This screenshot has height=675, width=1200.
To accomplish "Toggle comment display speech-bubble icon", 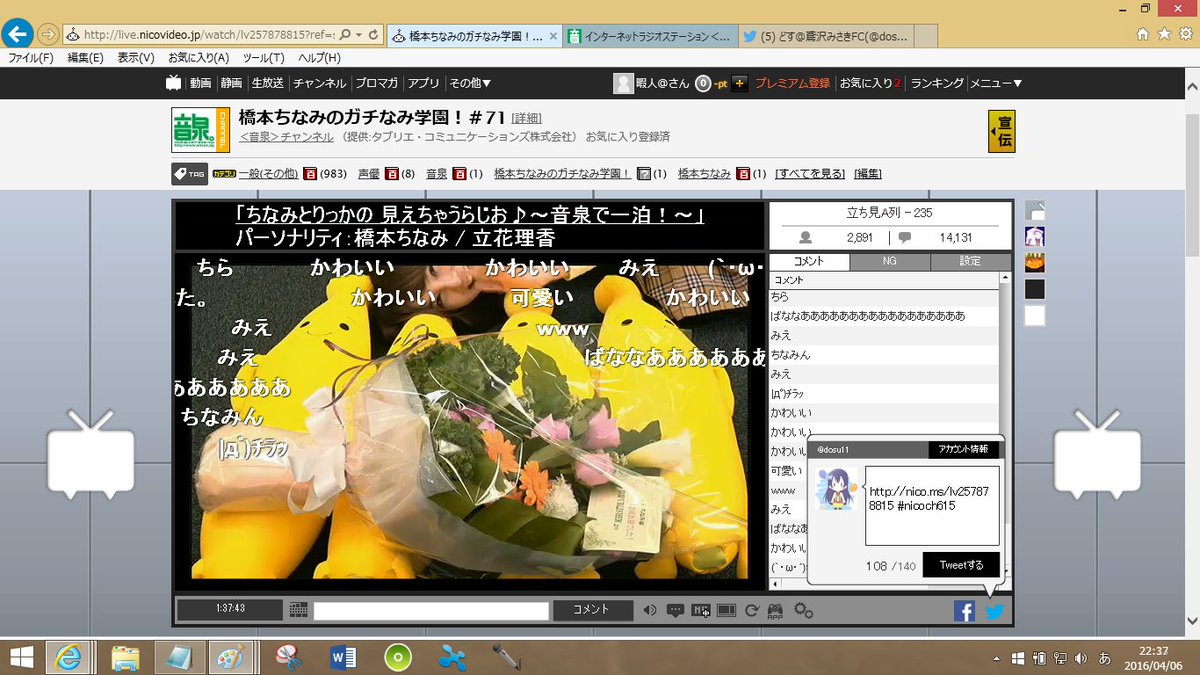I will click(675, 610).
